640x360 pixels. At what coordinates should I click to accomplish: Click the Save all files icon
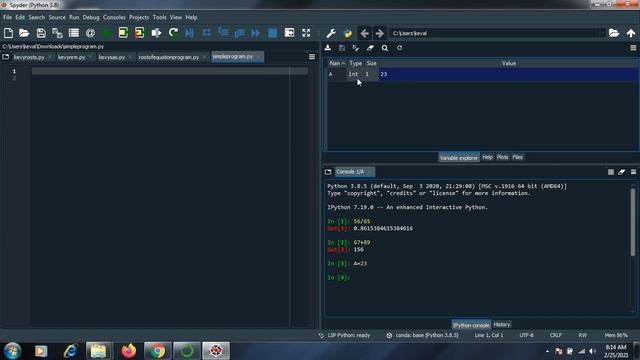[x=57, y=33]
